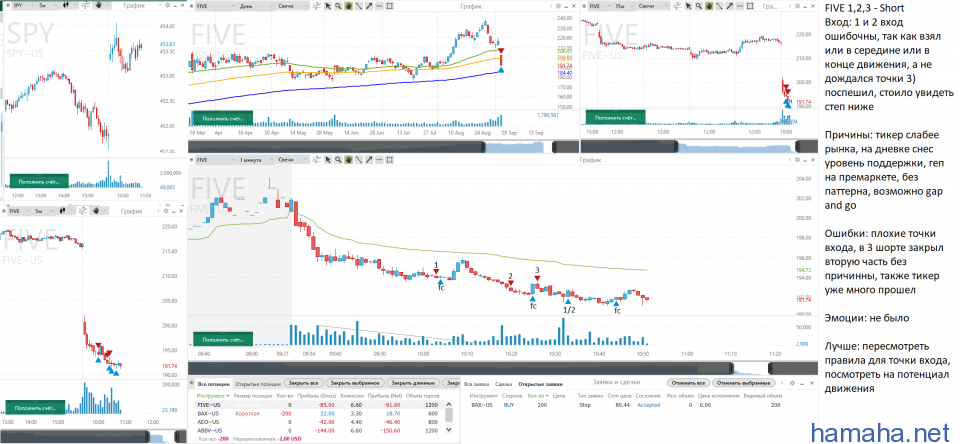Sort orders by Кол-во column header
960x444 pixels.
pyautogui.click(x=536, y=396)
